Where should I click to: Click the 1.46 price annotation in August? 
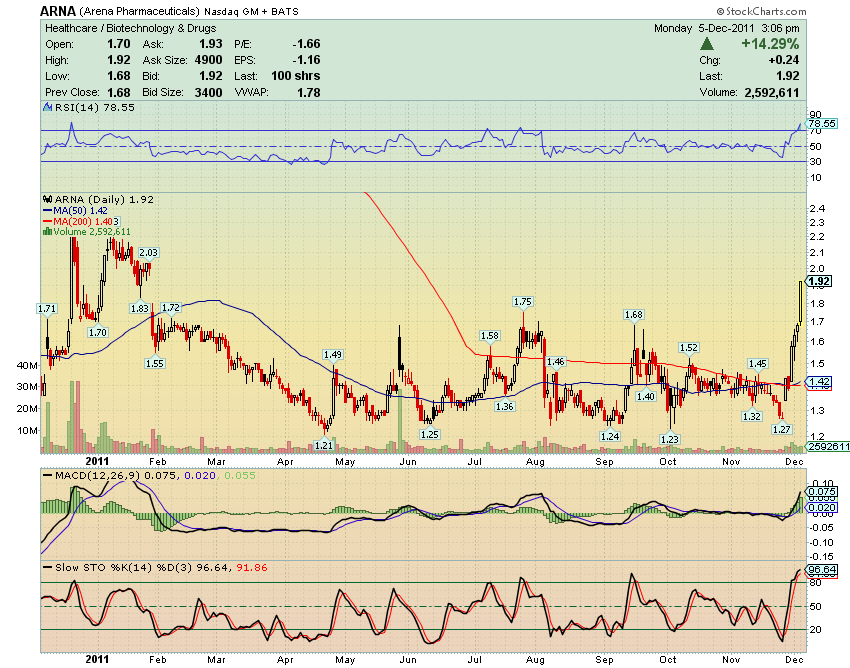(556, 361)
